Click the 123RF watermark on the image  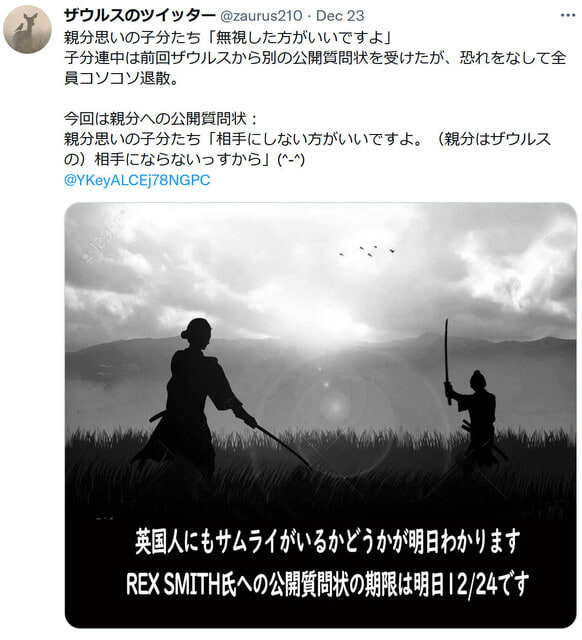[102, 236]
